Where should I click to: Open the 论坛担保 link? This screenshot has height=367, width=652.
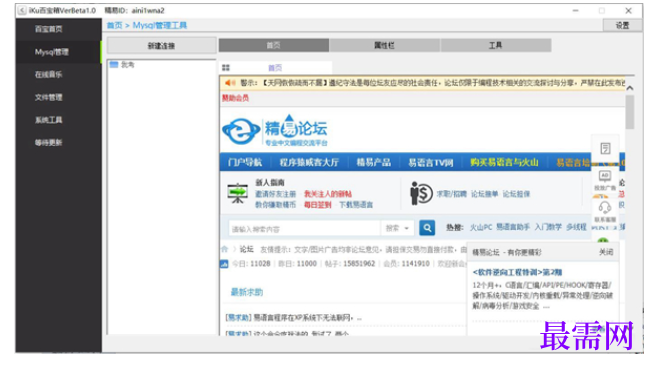click(x=516, y=194)
